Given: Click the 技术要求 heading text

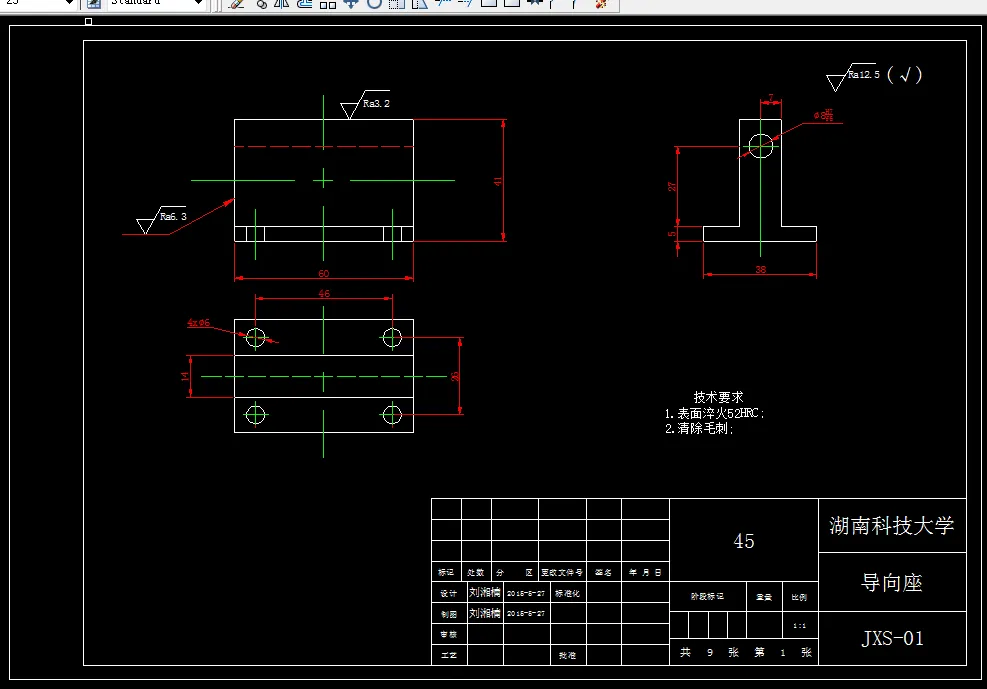Looking at the screenshot, I should point(718,397).
